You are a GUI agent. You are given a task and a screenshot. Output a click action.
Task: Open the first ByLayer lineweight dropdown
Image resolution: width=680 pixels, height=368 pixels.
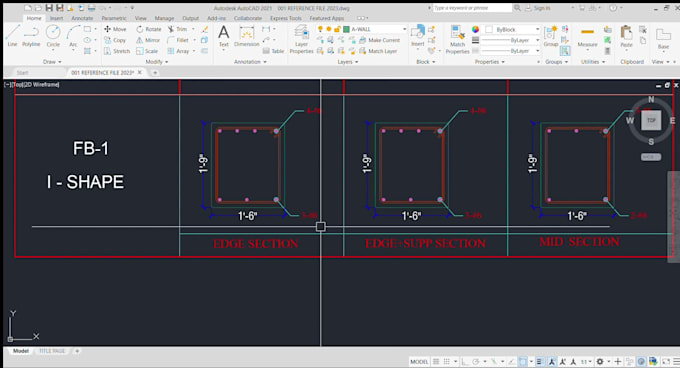(x=537, y=40)
